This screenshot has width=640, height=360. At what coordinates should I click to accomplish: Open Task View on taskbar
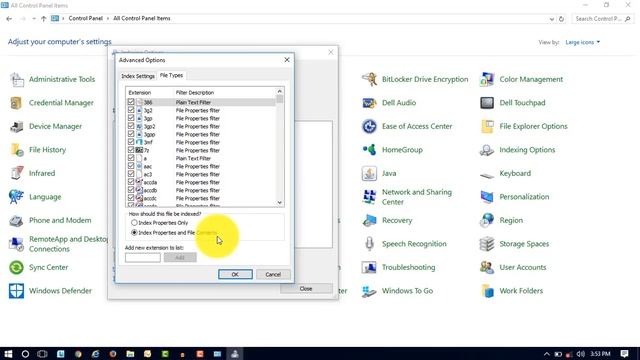tap(42, 354)
